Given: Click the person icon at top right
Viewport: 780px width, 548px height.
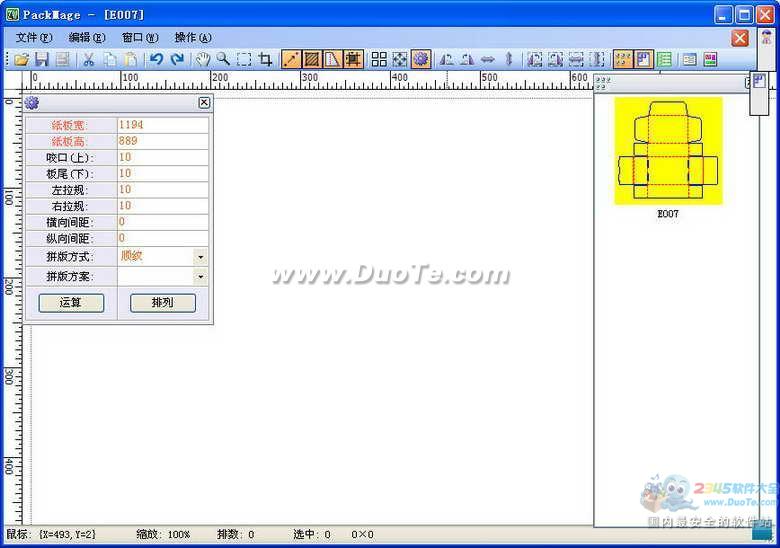Looking at the screenshot, I should tap(767, 37).
